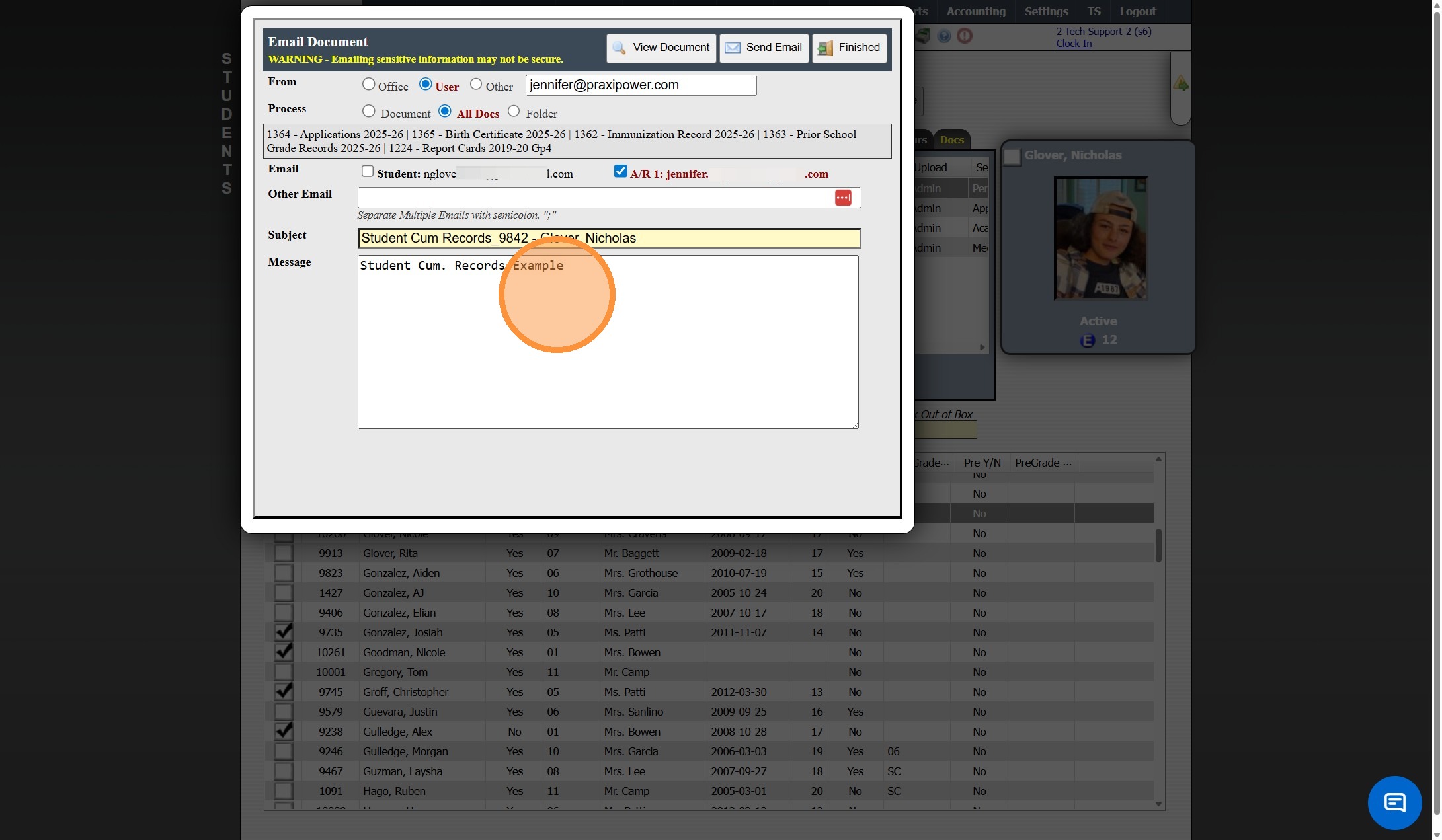The image size is (1442, 840).
Task: Open the Accounting menu
Action: [x=975, y=11]
